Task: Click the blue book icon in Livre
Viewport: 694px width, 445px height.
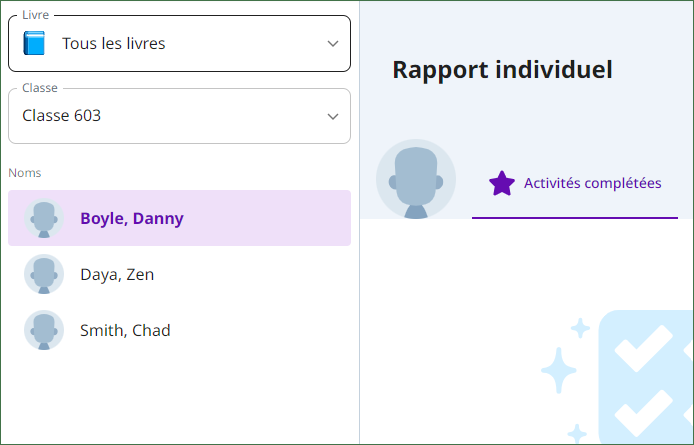Action: [x=34, y=43]
